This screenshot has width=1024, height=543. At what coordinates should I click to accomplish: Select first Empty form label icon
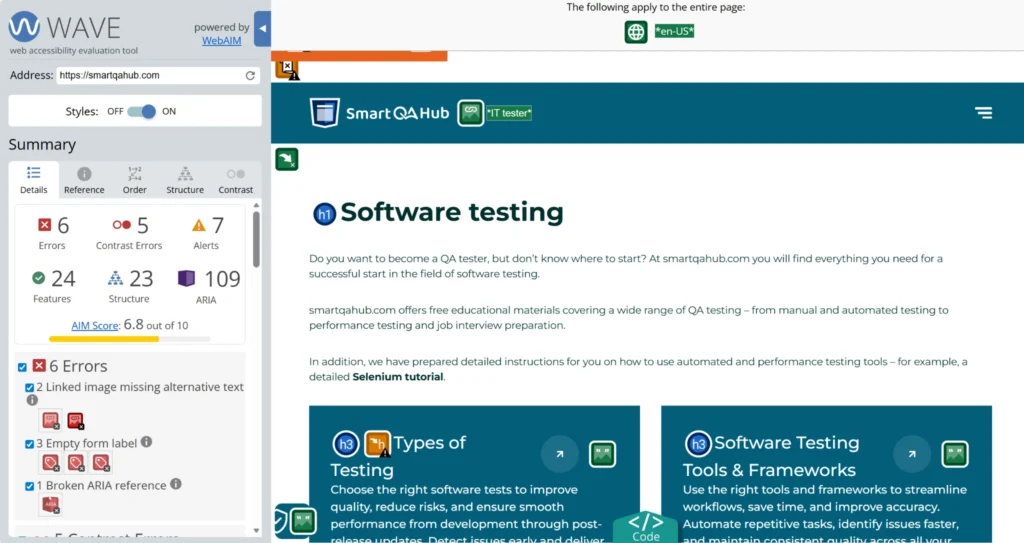50,463
